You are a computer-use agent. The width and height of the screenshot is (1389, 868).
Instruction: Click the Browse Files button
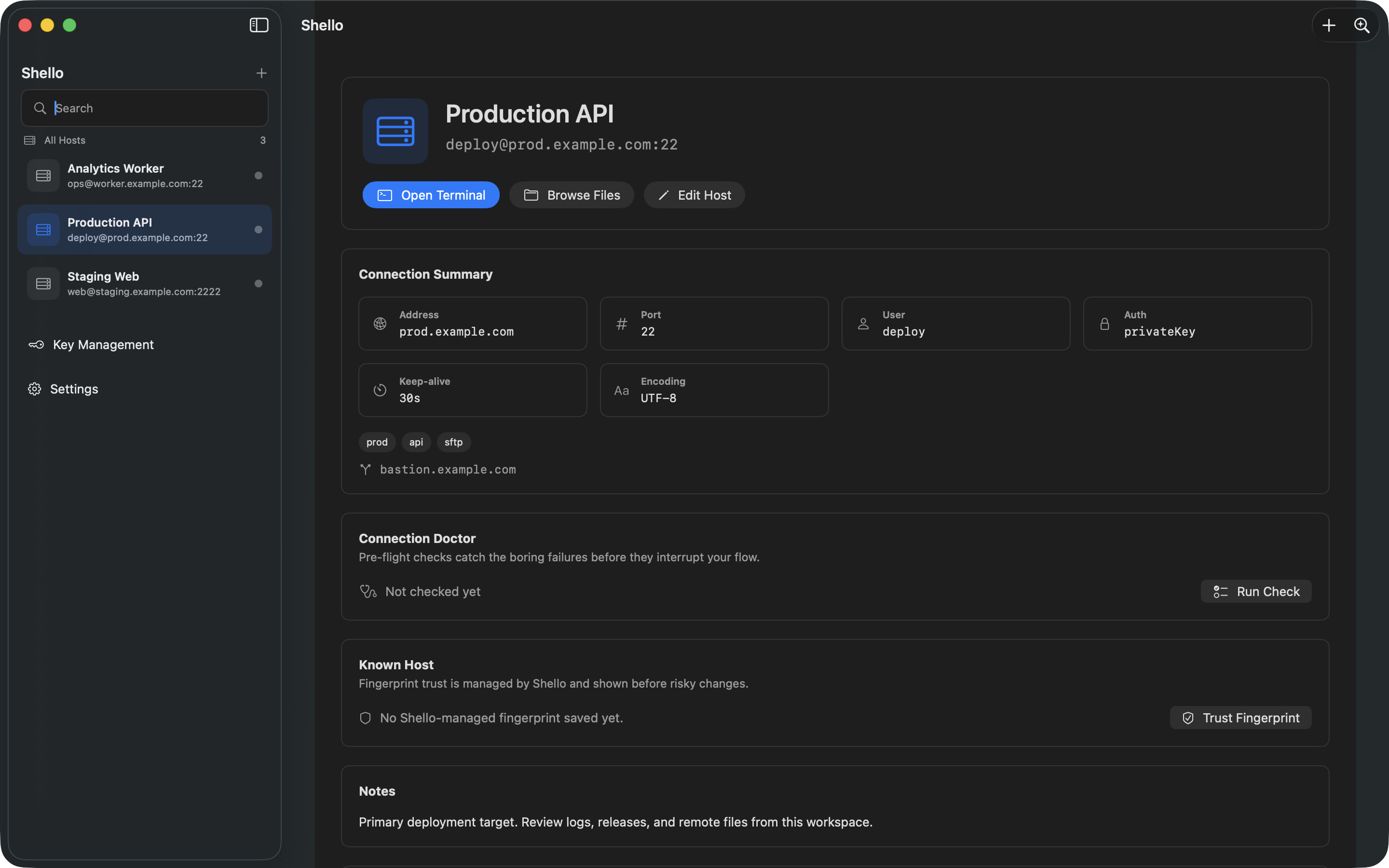(x=572, y=195)
